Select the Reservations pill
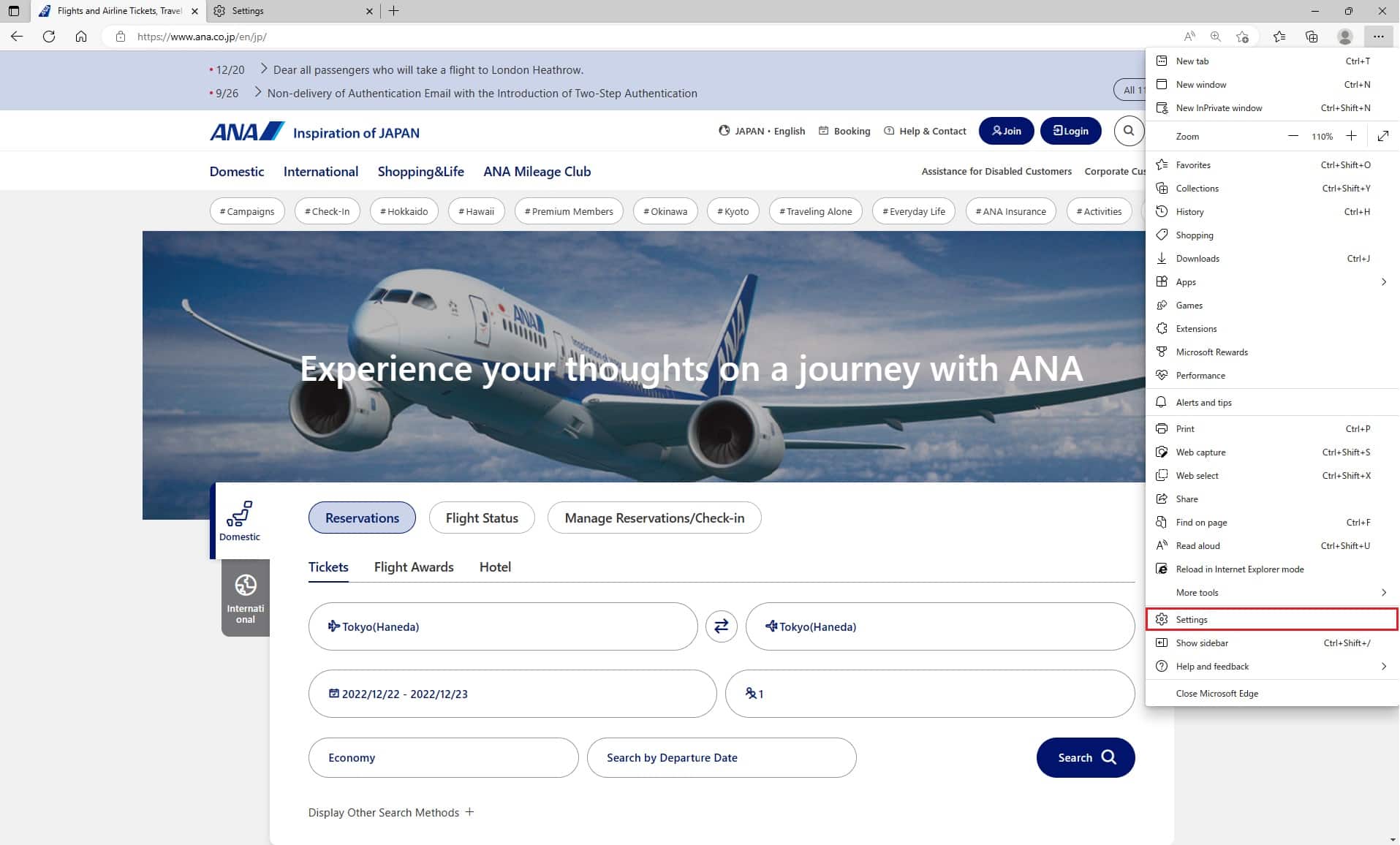The image size is (1400, 845). pyautogui.click(x=362, y=518)
